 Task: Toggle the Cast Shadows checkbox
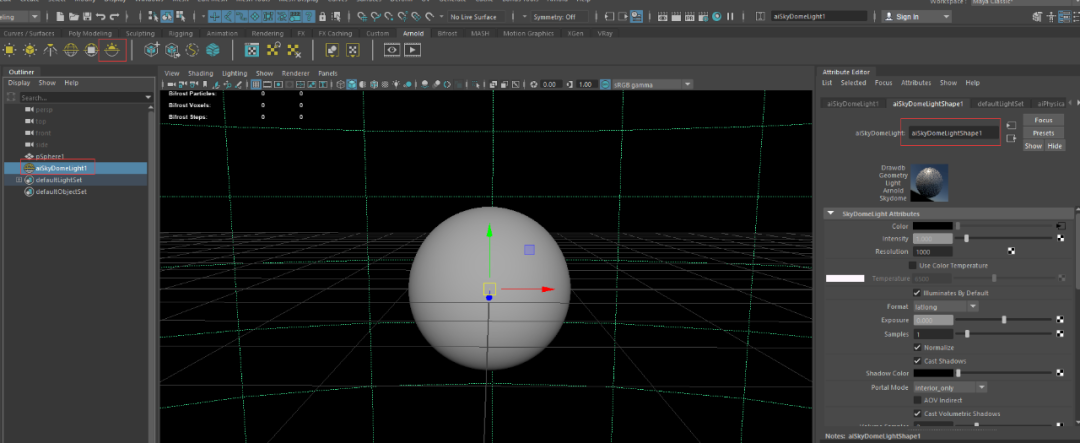click(x=917, y=360)
